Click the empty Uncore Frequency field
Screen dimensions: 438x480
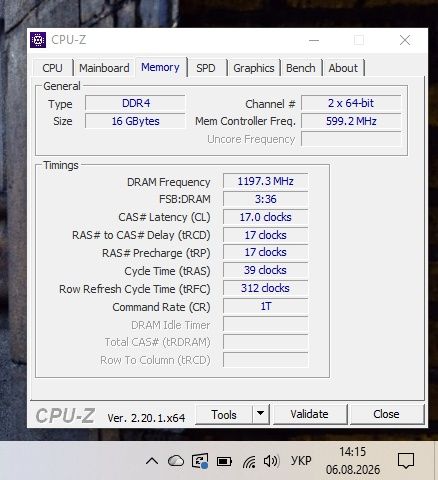pyautogui.click(x=351, y=139)
